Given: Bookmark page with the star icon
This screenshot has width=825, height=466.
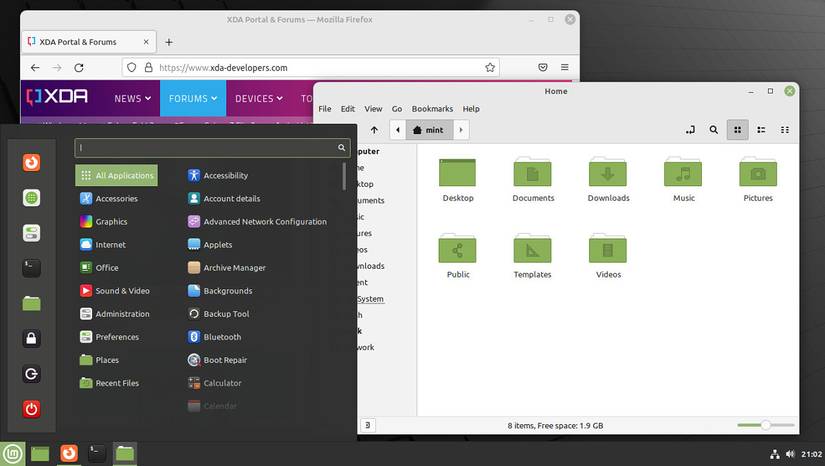Looking at the screenshot, I should pos(490,67).
